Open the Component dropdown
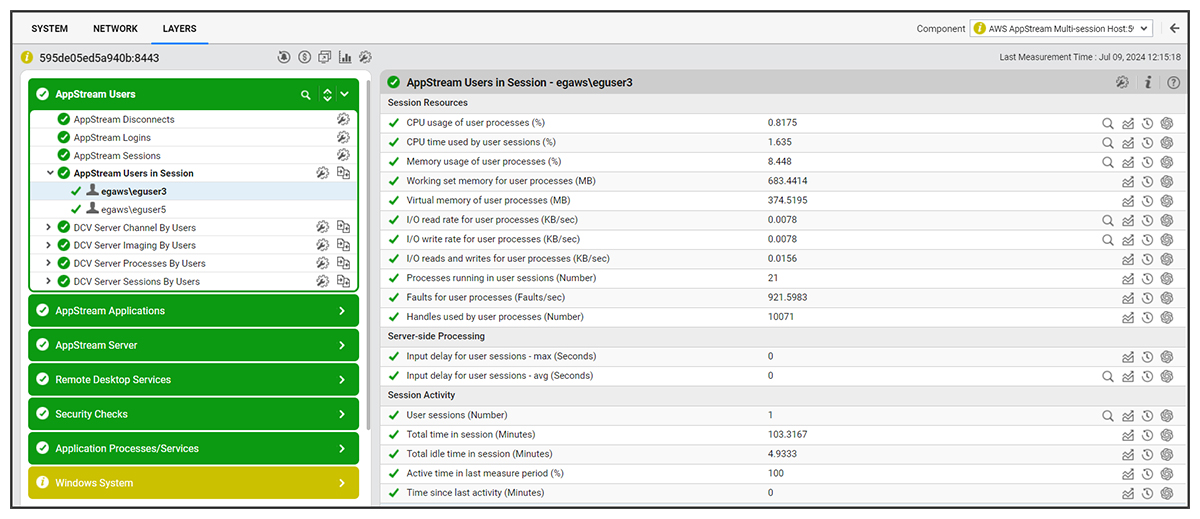This screenshot has height=519, width=1200. 1061,29
